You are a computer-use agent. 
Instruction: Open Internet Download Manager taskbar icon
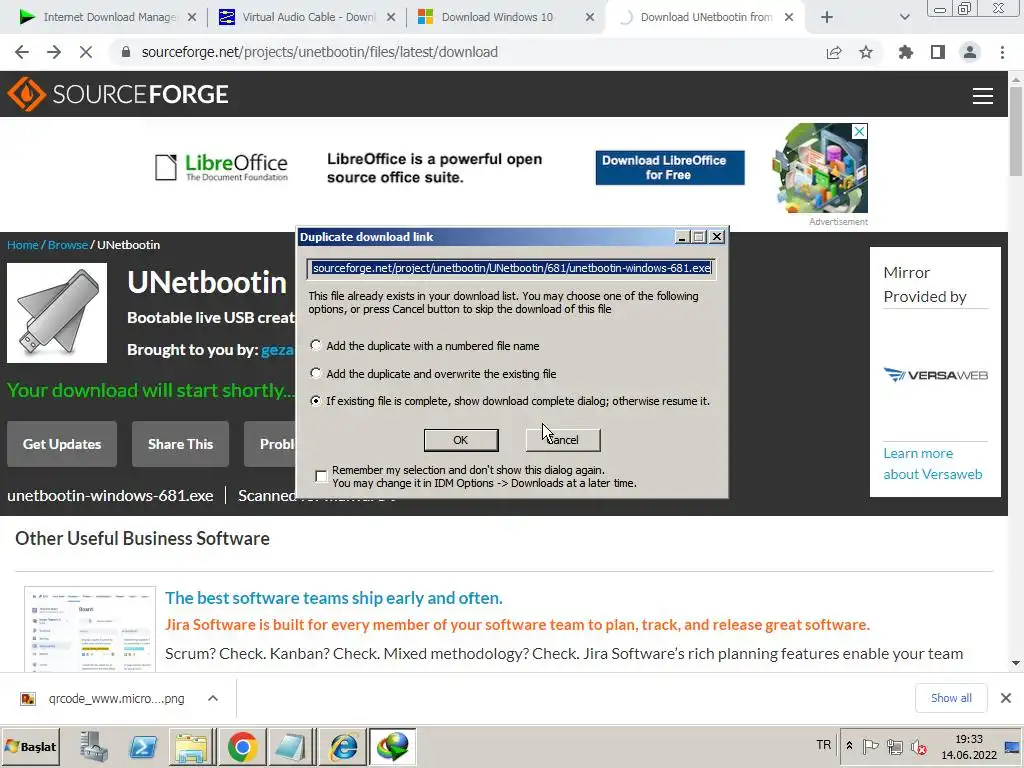(392, 747)
